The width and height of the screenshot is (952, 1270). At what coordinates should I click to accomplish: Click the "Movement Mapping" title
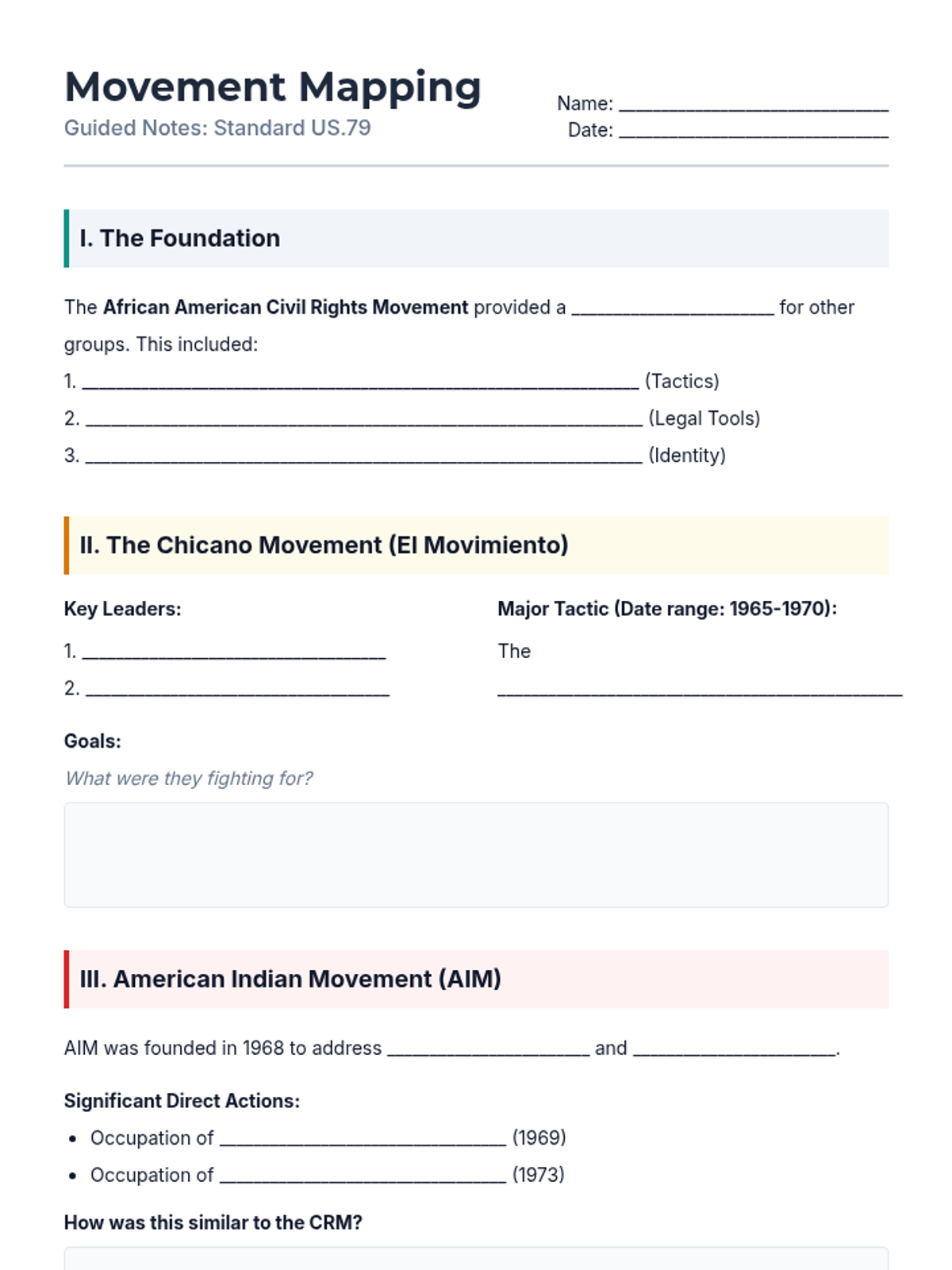(x=273, y=87)
